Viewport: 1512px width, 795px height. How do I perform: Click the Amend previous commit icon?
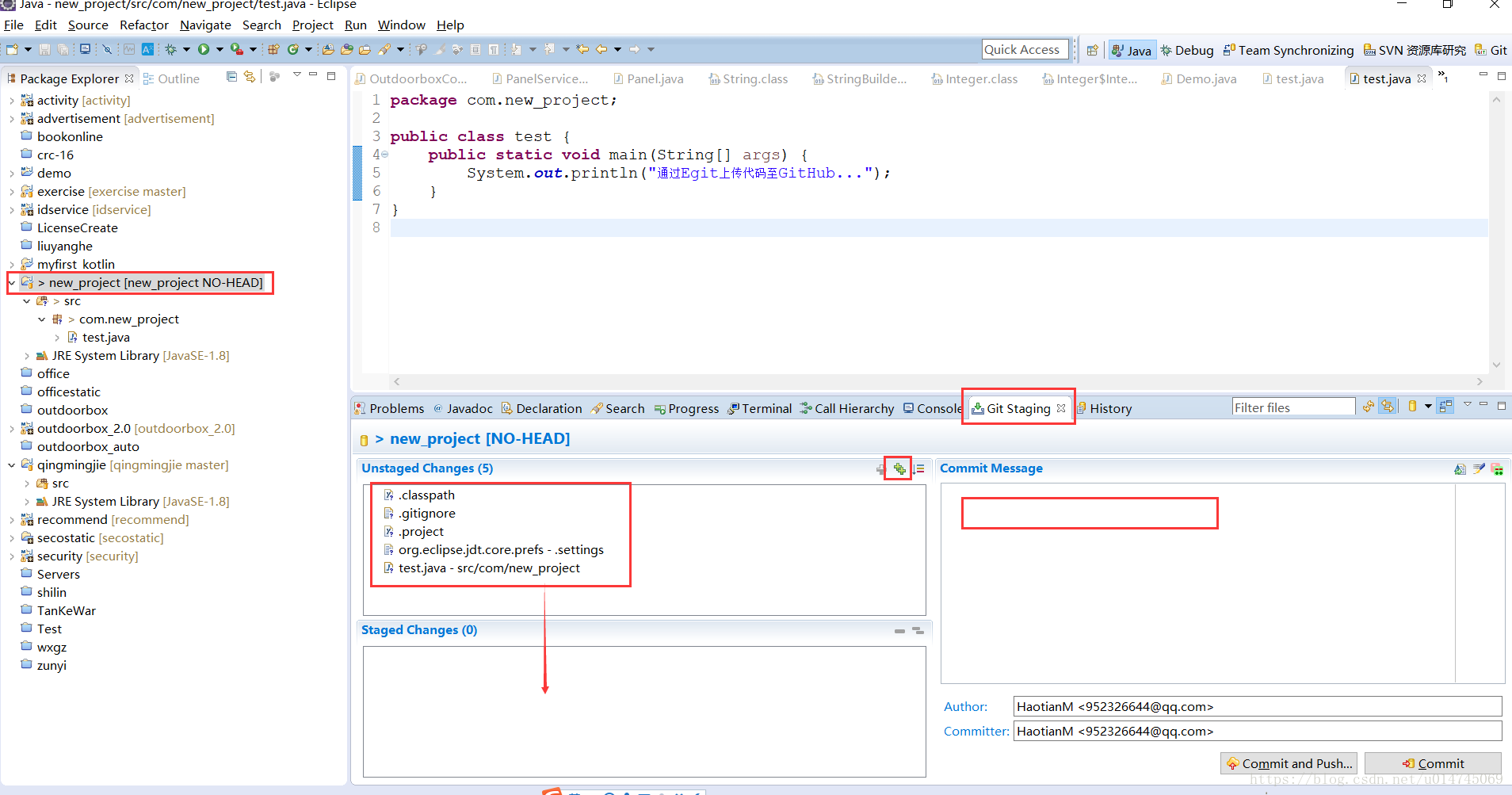(x=1460, y=468)
